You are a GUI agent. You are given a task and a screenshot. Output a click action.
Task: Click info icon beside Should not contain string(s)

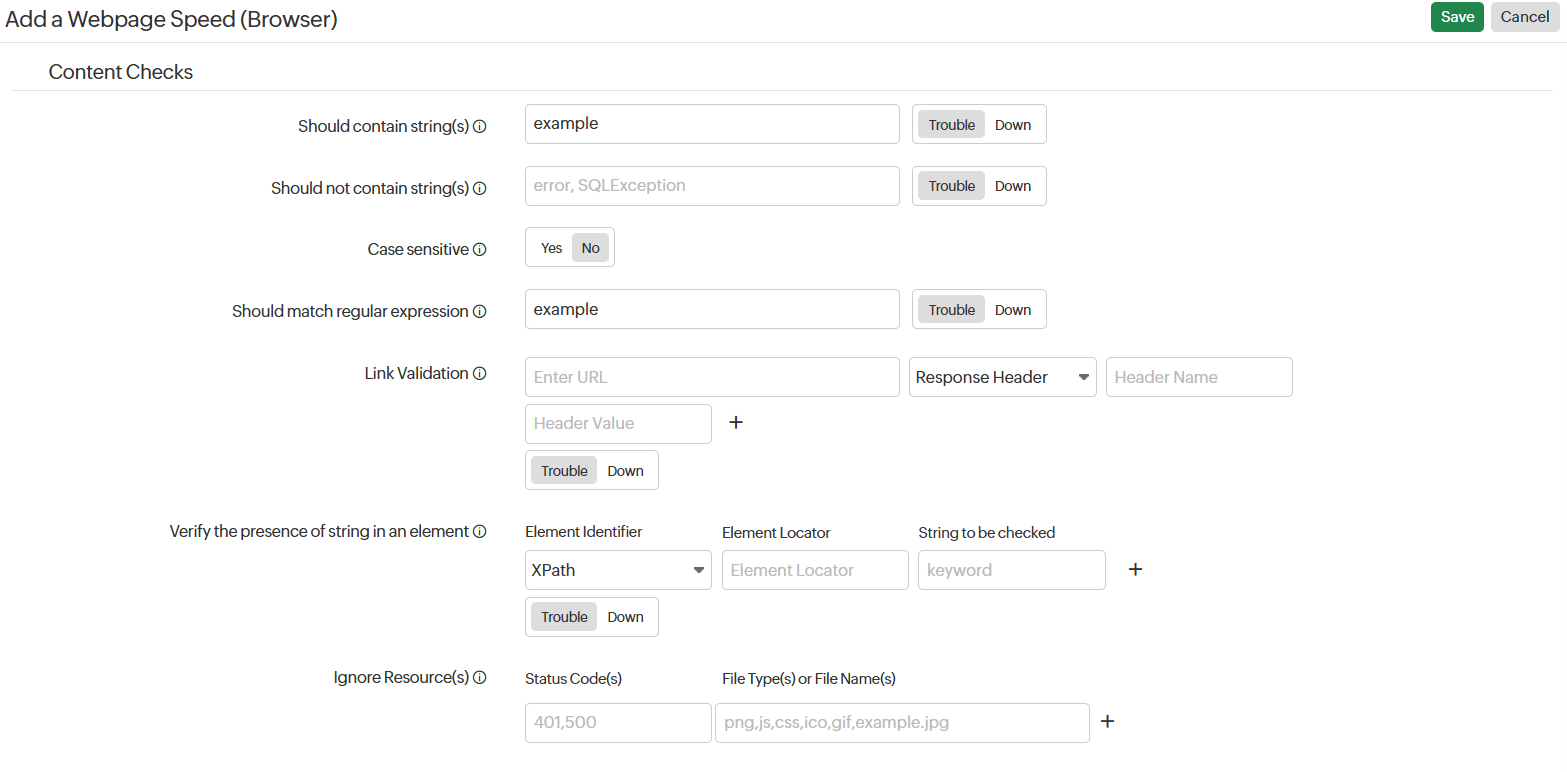click(x=479, y=188)
